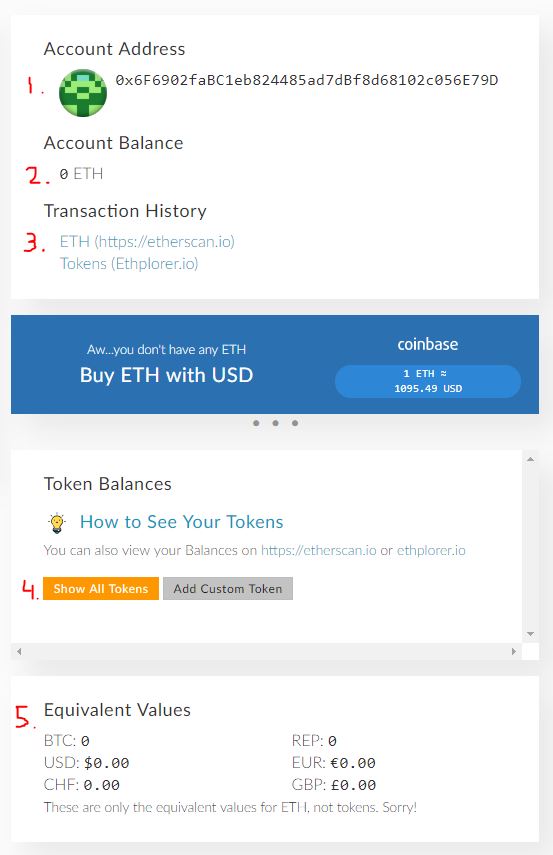
Task: Click the coinbase logo in the banner
Action: [x=428, y=344]
